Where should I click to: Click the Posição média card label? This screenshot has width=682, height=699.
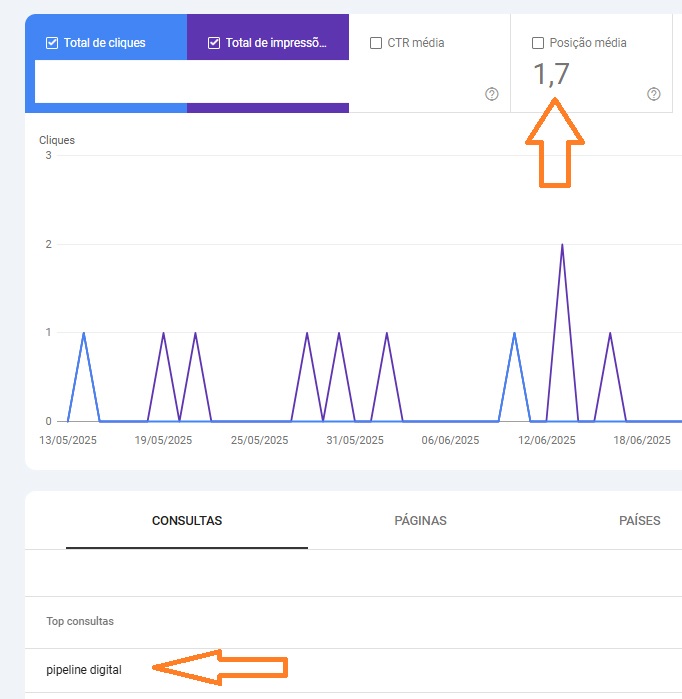588,43
